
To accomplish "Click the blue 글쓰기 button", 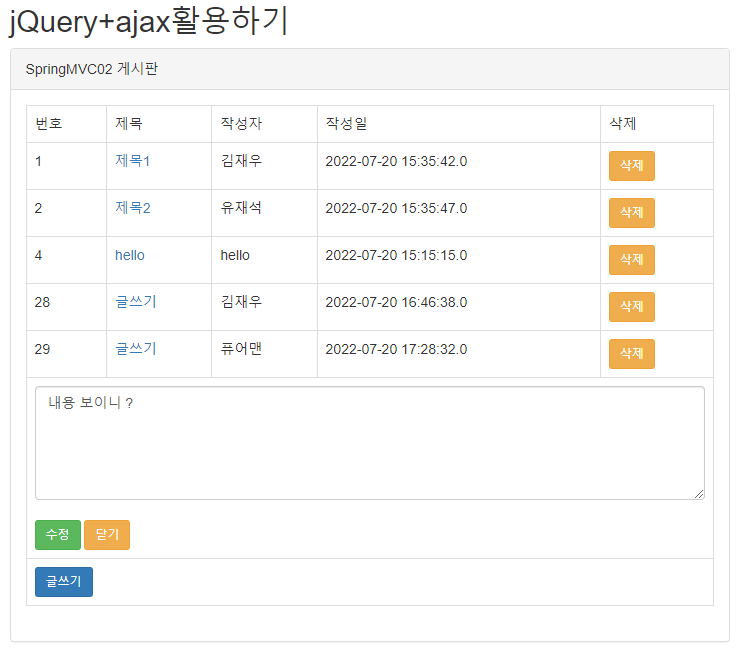I will 64,582.
